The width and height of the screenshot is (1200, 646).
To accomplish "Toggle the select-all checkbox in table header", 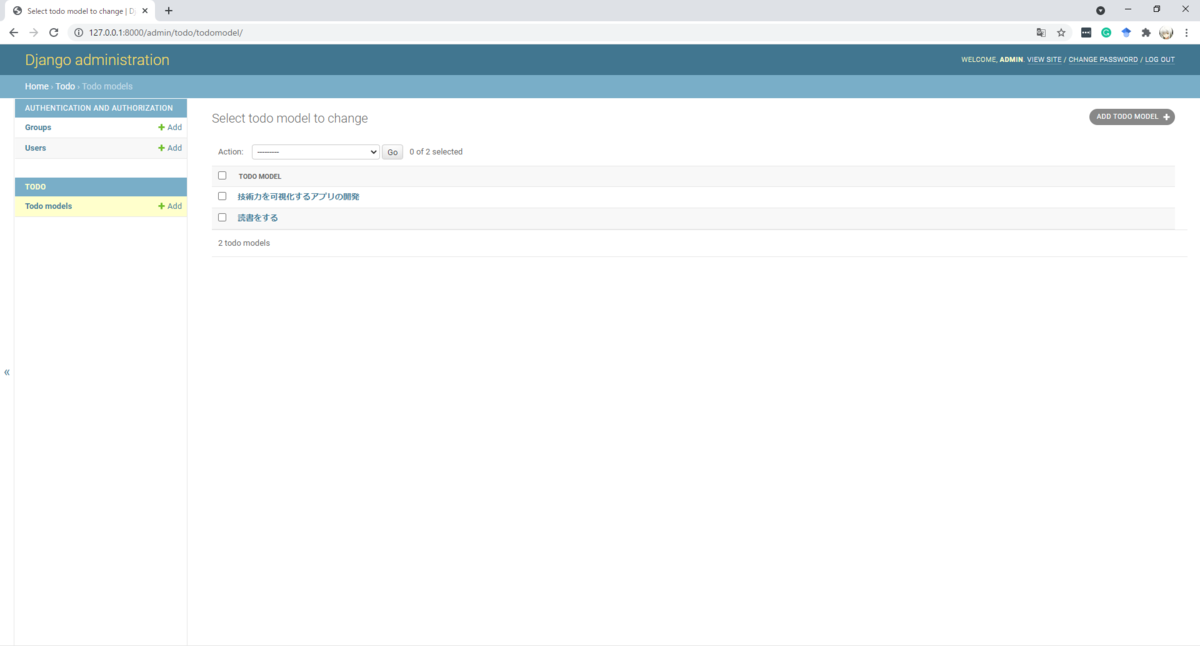I will 222,176.
